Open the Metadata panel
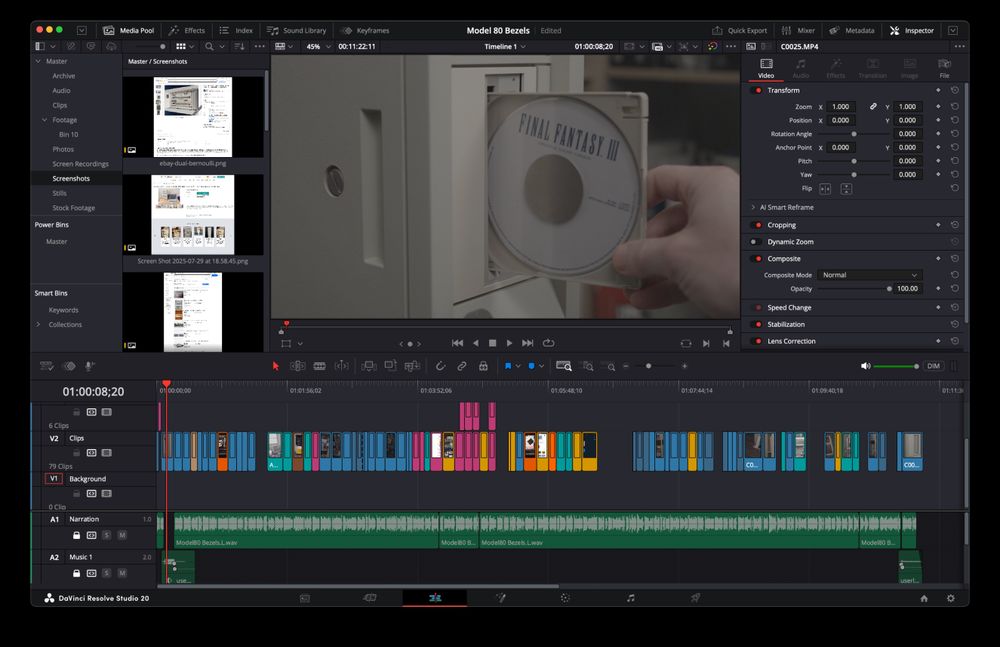The width and height of the screenshot is (1000, 647). point(852,31)
